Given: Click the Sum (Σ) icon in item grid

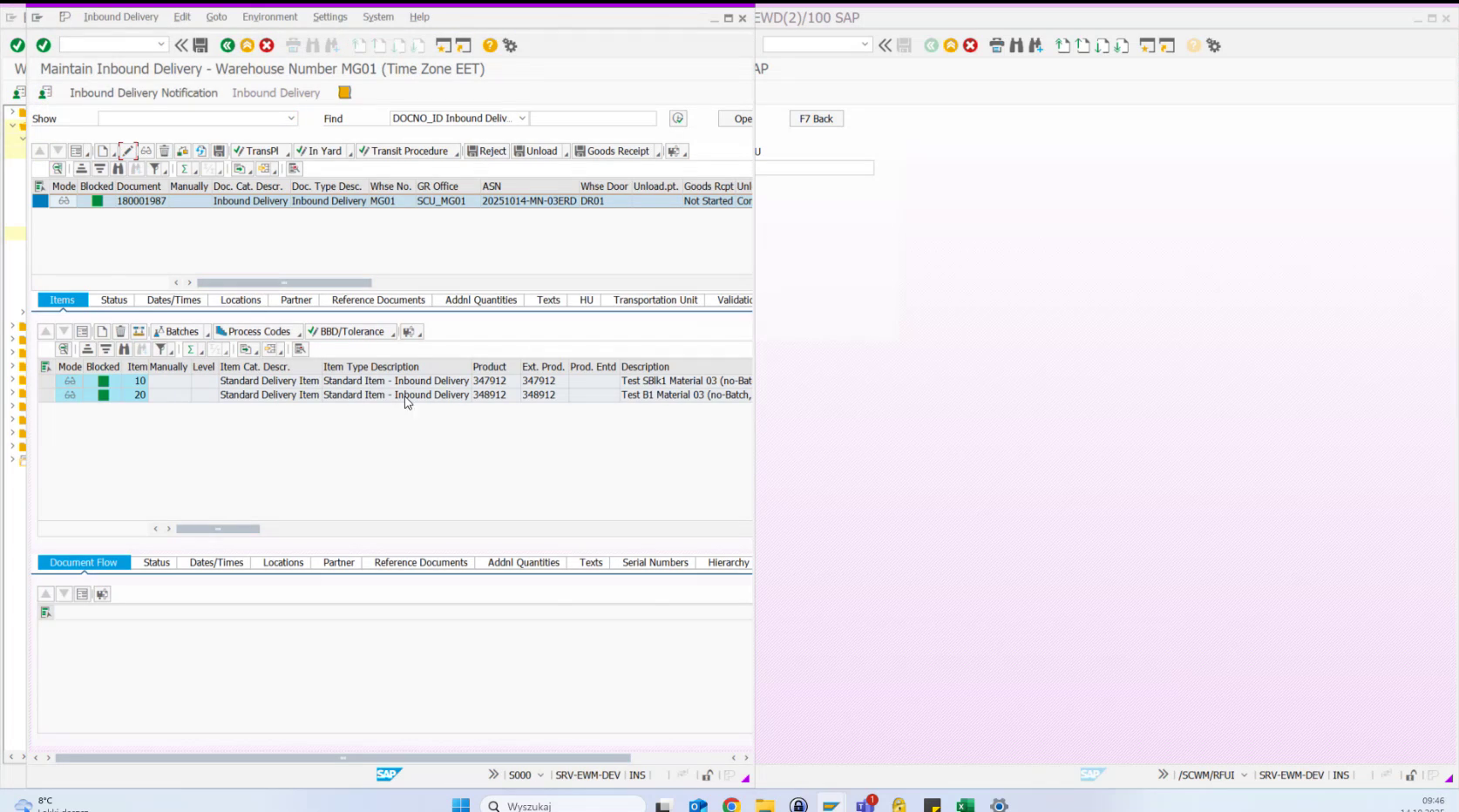Looking at the screenshot, I should [x=191, y=348].
